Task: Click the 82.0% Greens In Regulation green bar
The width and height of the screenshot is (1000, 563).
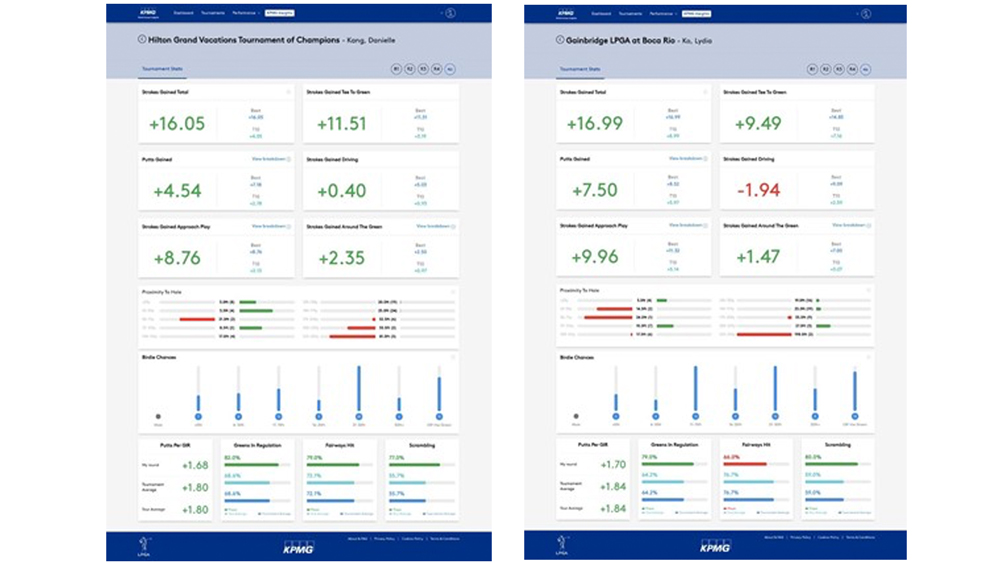Action: (251, 465)
